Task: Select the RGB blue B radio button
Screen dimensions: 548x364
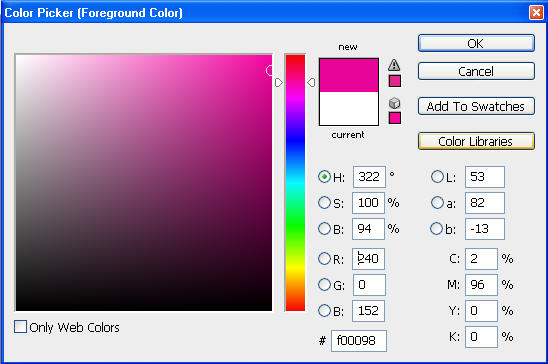Action: [324, 311]
